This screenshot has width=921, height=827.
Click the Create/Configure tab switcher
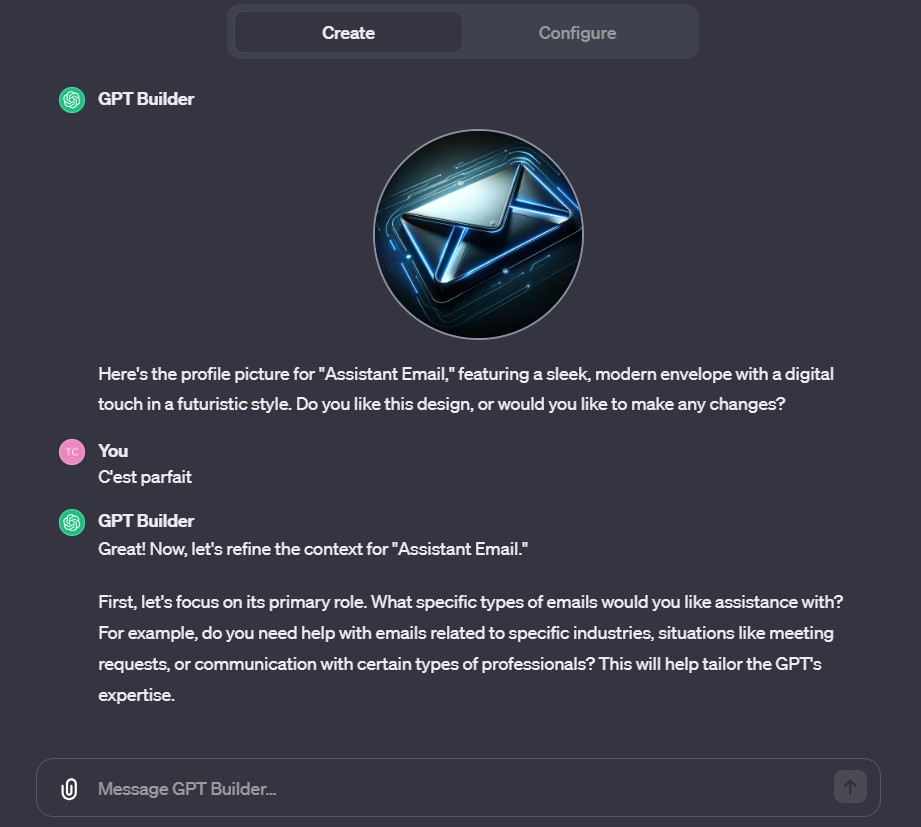pos(462,31)
